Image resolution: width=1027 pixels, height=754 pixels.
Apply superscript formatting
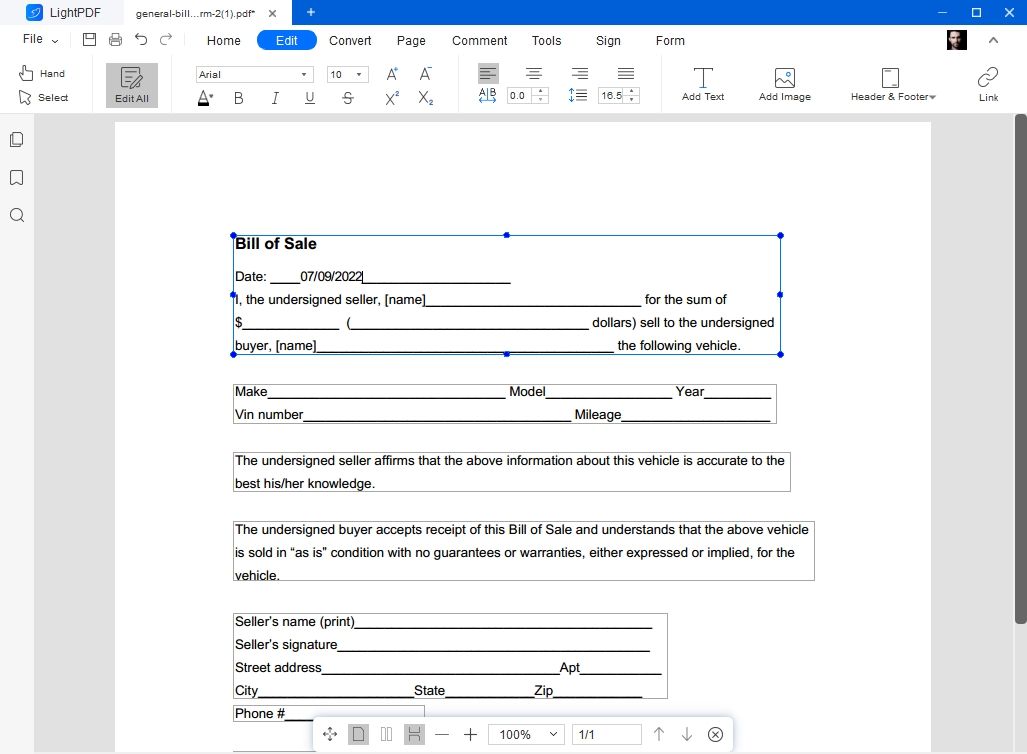[392, 98]
